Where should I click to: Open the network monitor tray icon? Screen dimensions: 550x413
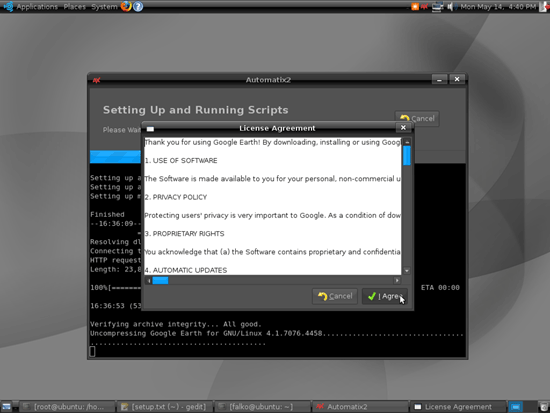(x=437, y=6)
